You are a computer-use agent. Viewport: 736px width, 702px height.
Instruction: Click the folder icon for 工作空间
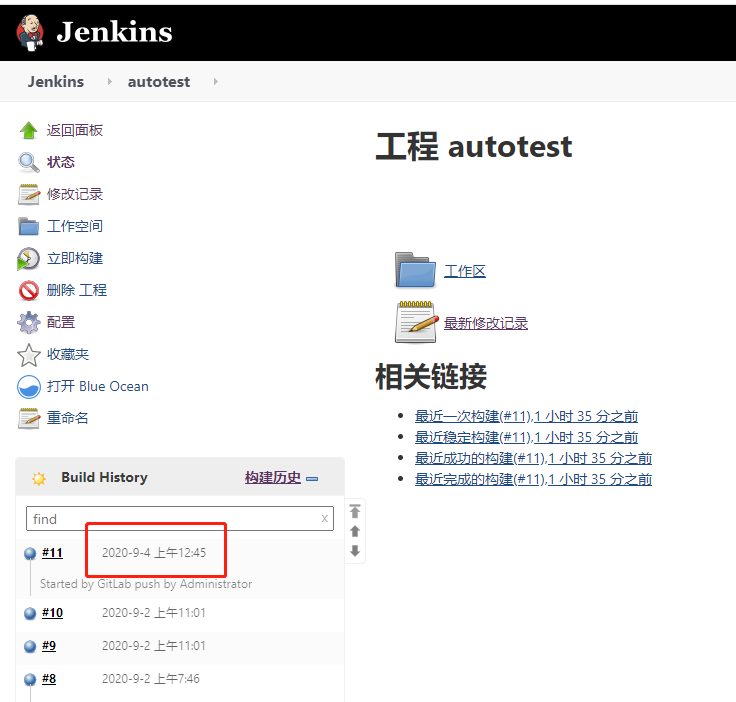pos(29,226)
